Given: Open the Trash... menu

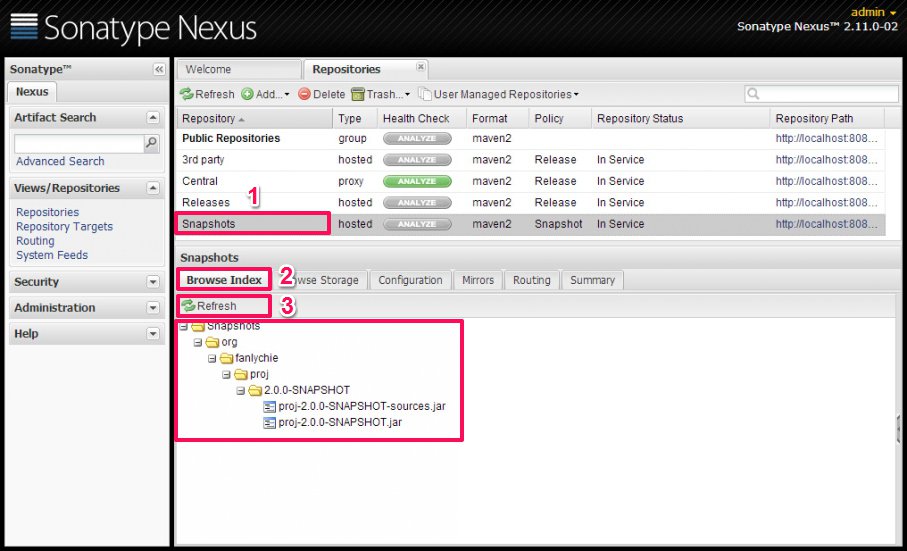Looking at the screenshot, I should pos(381,94).
